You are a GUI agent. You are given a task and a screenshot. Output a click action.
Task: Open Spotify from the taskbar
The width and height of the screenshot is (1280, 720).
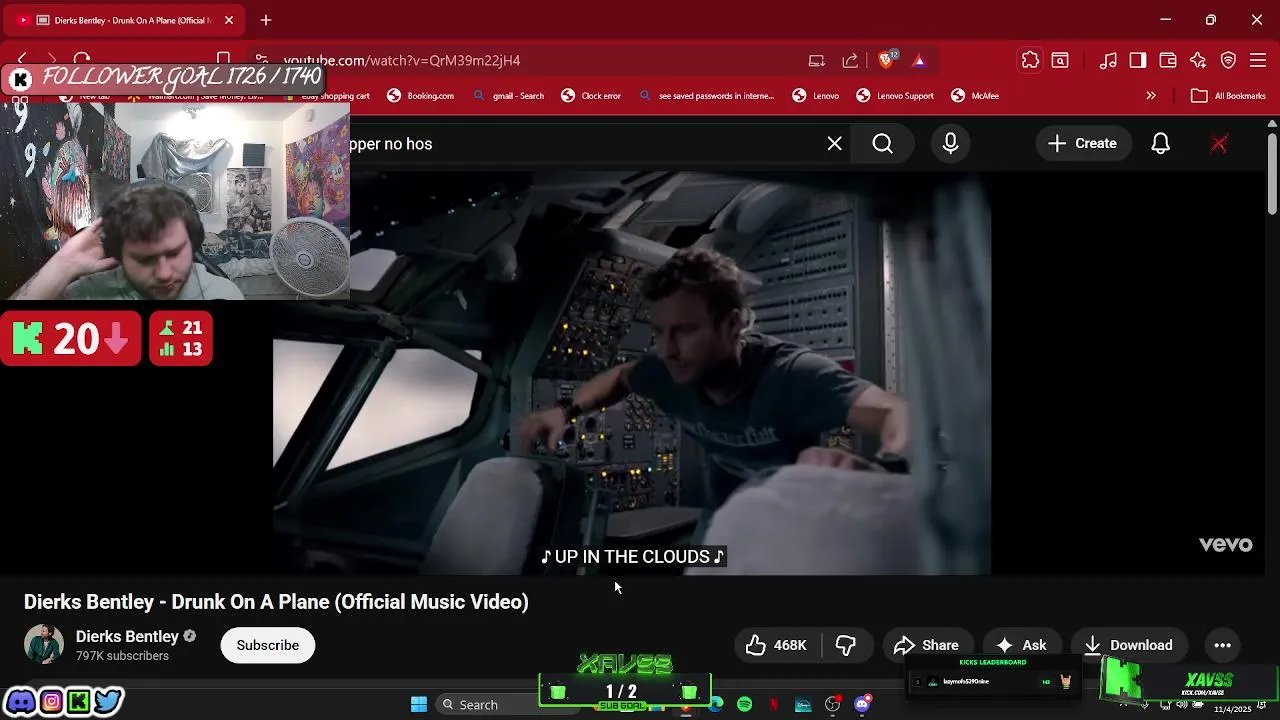(745, 705)
